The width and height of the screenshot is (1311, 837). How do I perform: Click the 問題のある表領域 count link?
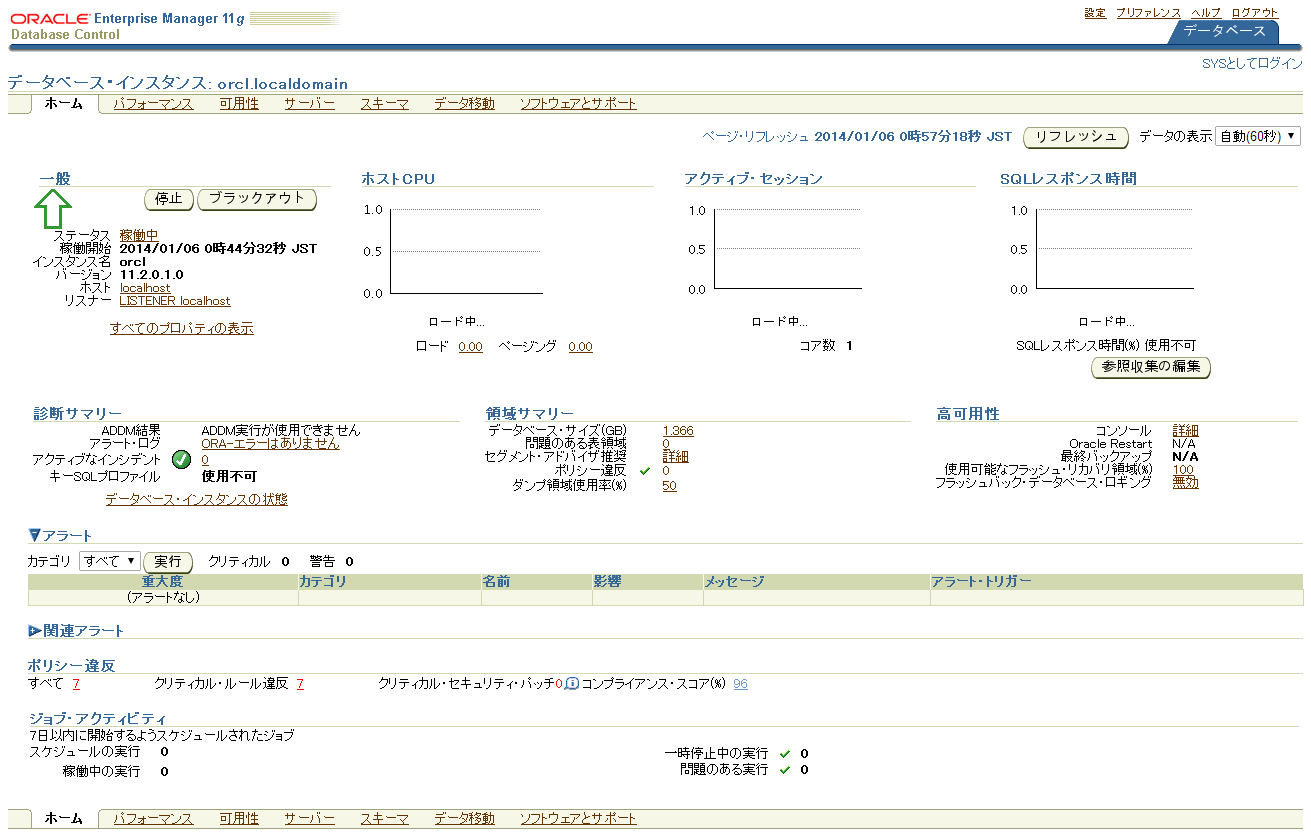click(666, 444)
